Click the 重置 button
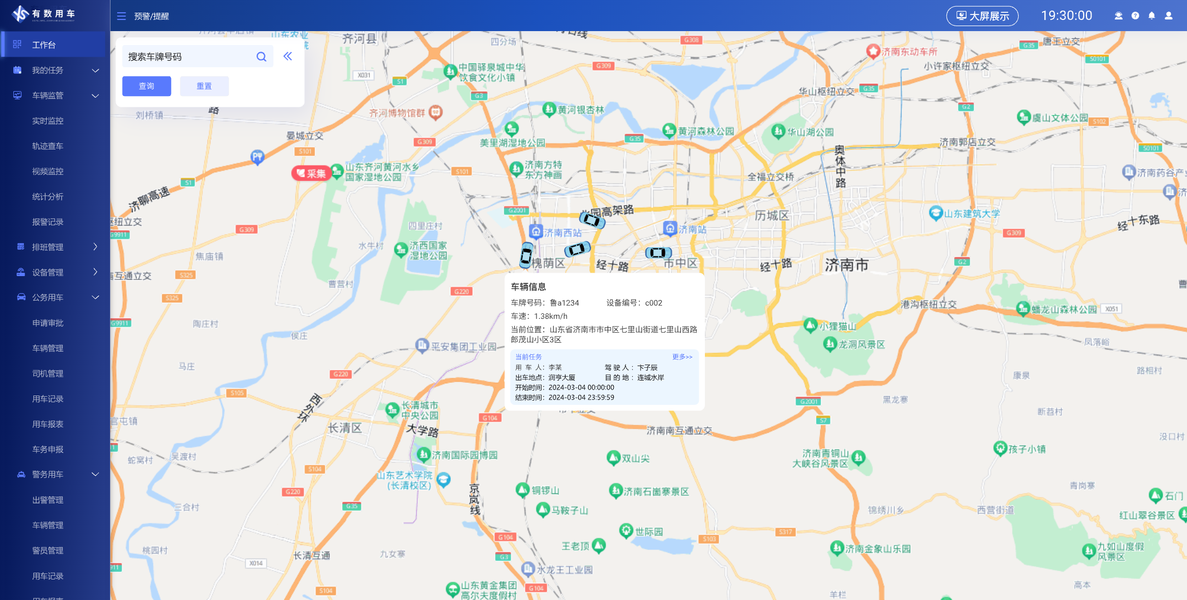The height and width of the screenshot is (600, 1187). pyautogui.click(x=204, y=86)
